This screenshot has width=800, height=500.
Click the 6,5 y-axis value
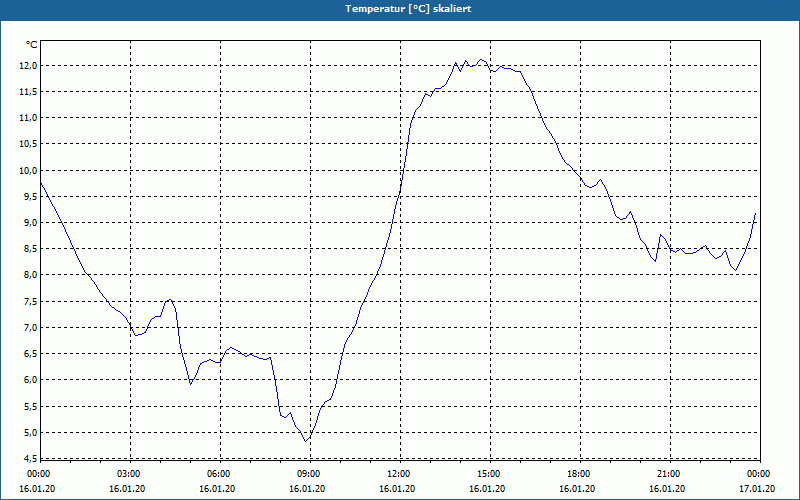[31, 354]
